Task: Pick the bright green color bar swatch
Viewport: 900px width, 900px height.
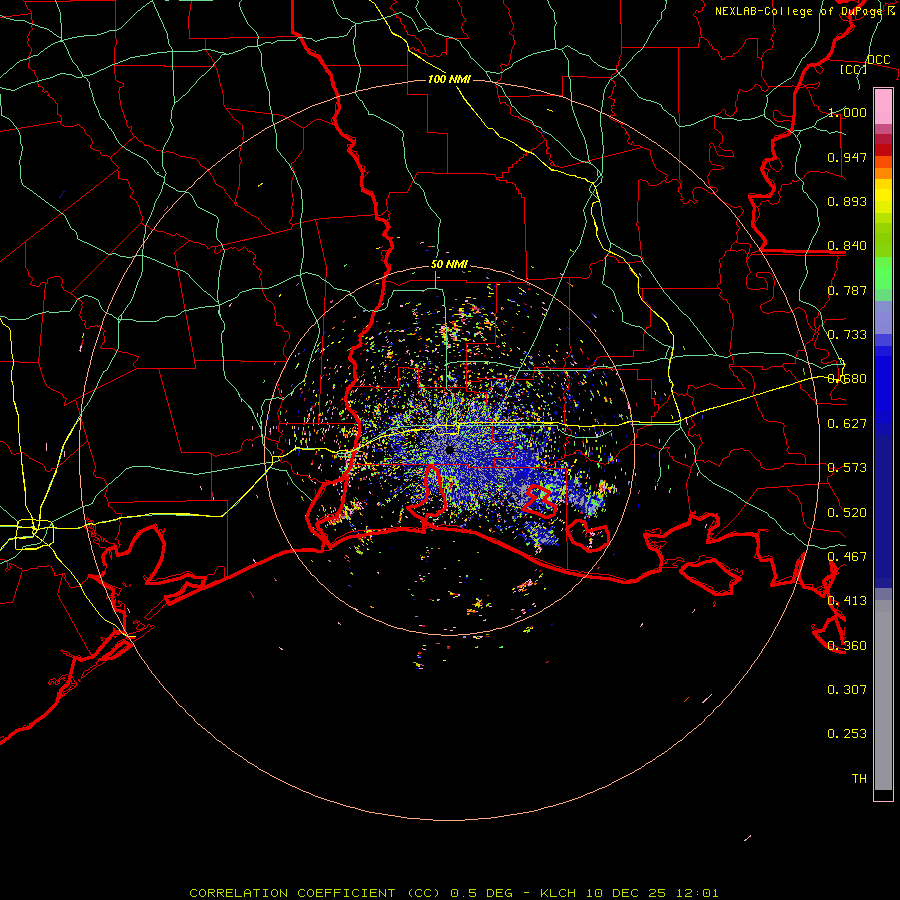Action: tap(883, 273)
